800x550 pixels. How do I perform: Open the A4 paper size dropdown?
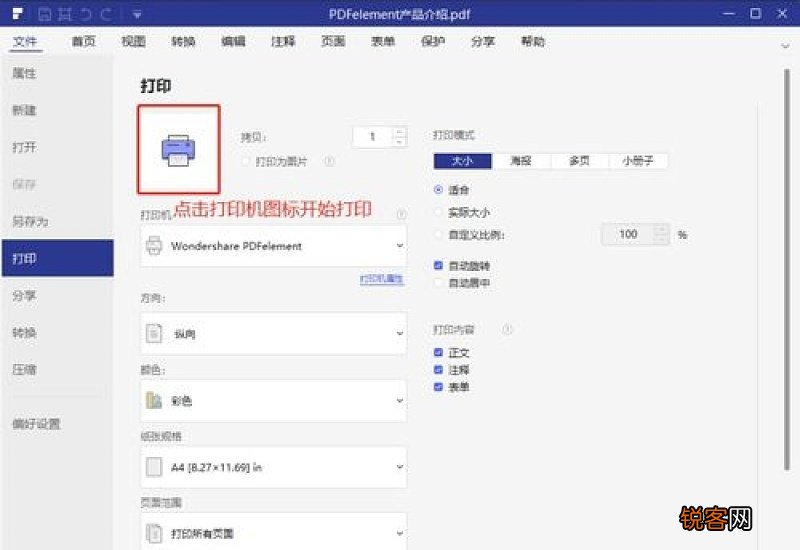[x=273, y=467]
